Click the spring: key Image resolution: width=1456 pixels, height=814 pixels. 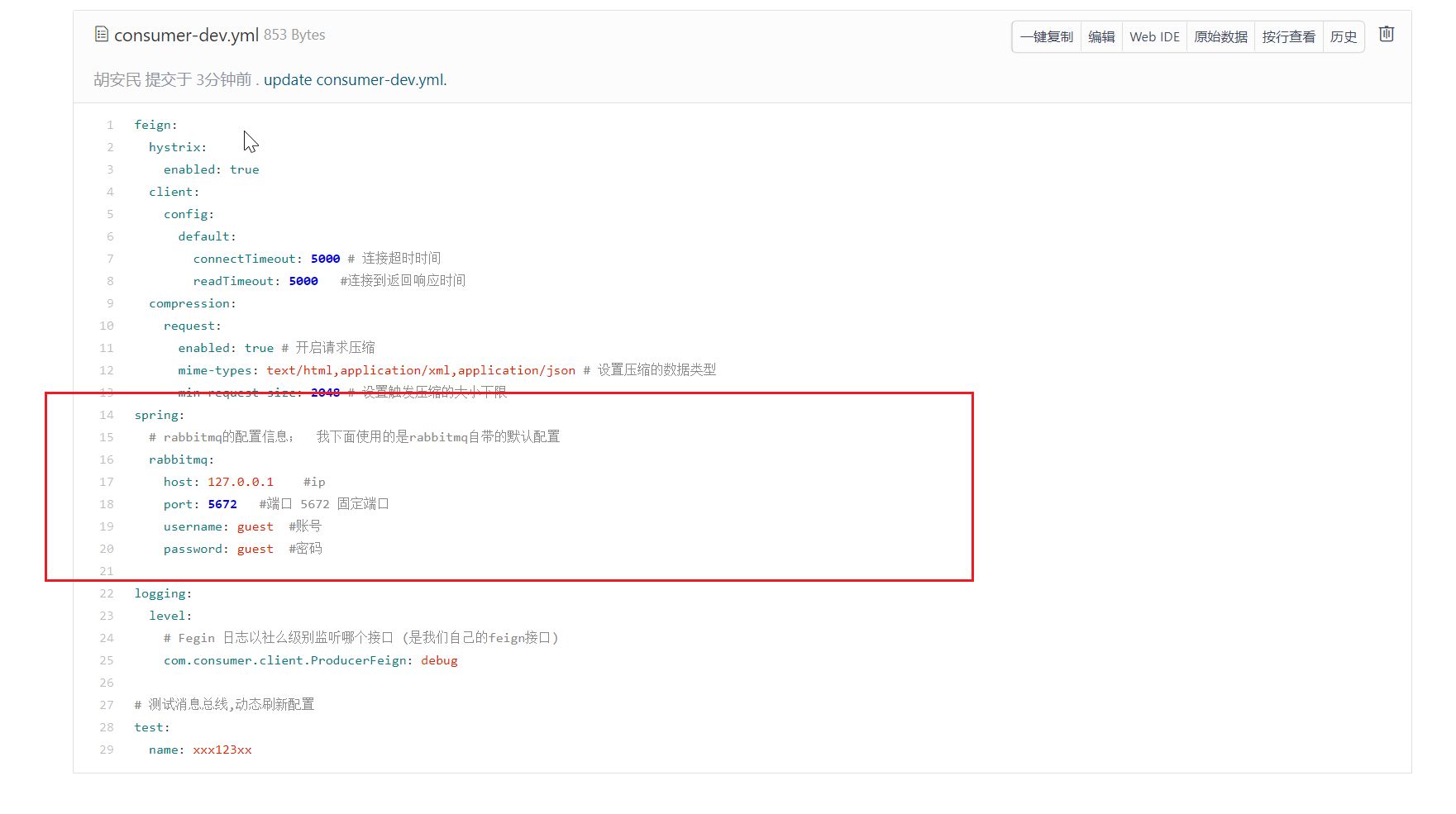pyautogui.click(x=160, y=415)
